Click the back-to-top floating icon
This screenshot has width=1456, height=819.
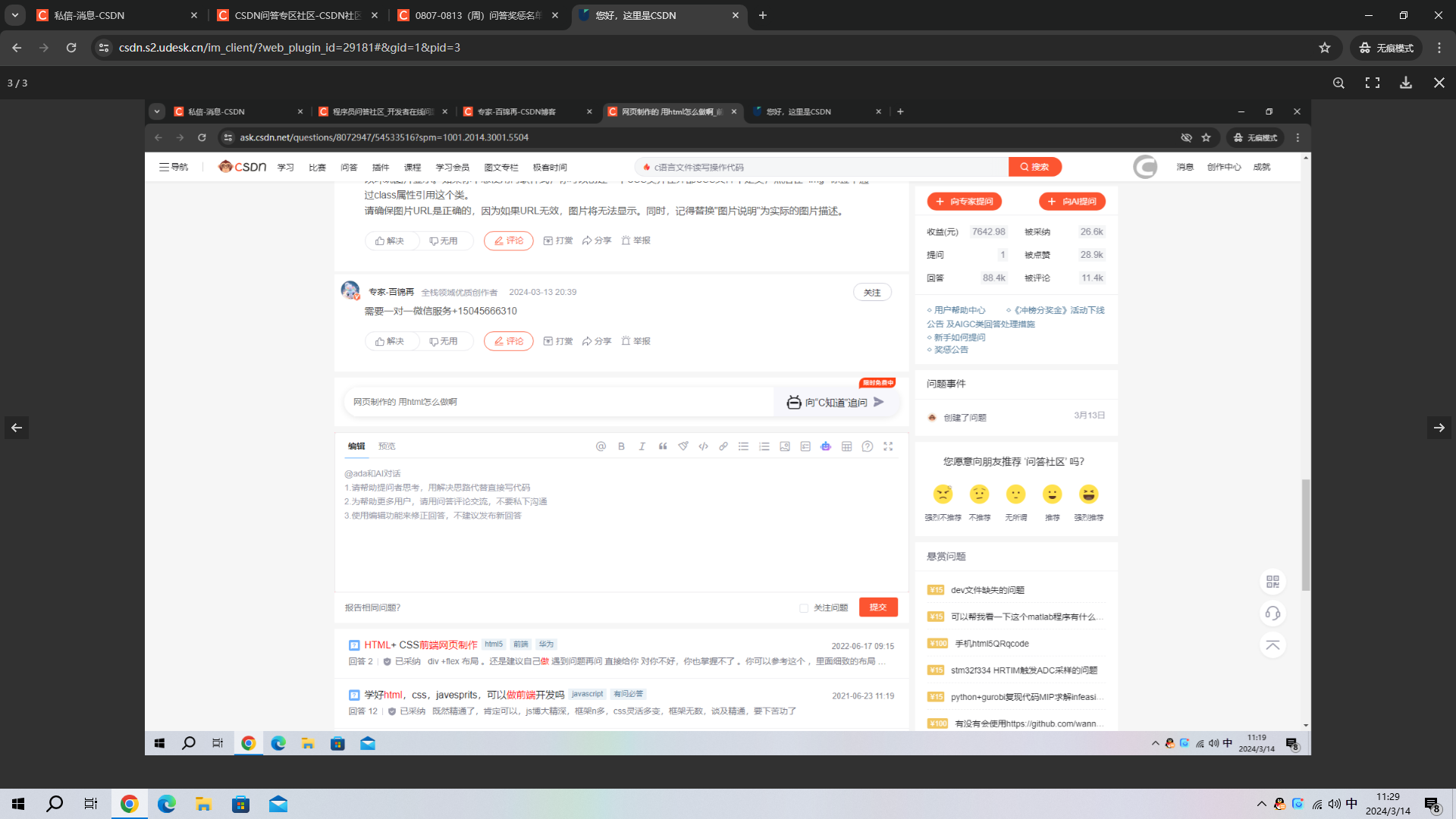click(1273, 645)
